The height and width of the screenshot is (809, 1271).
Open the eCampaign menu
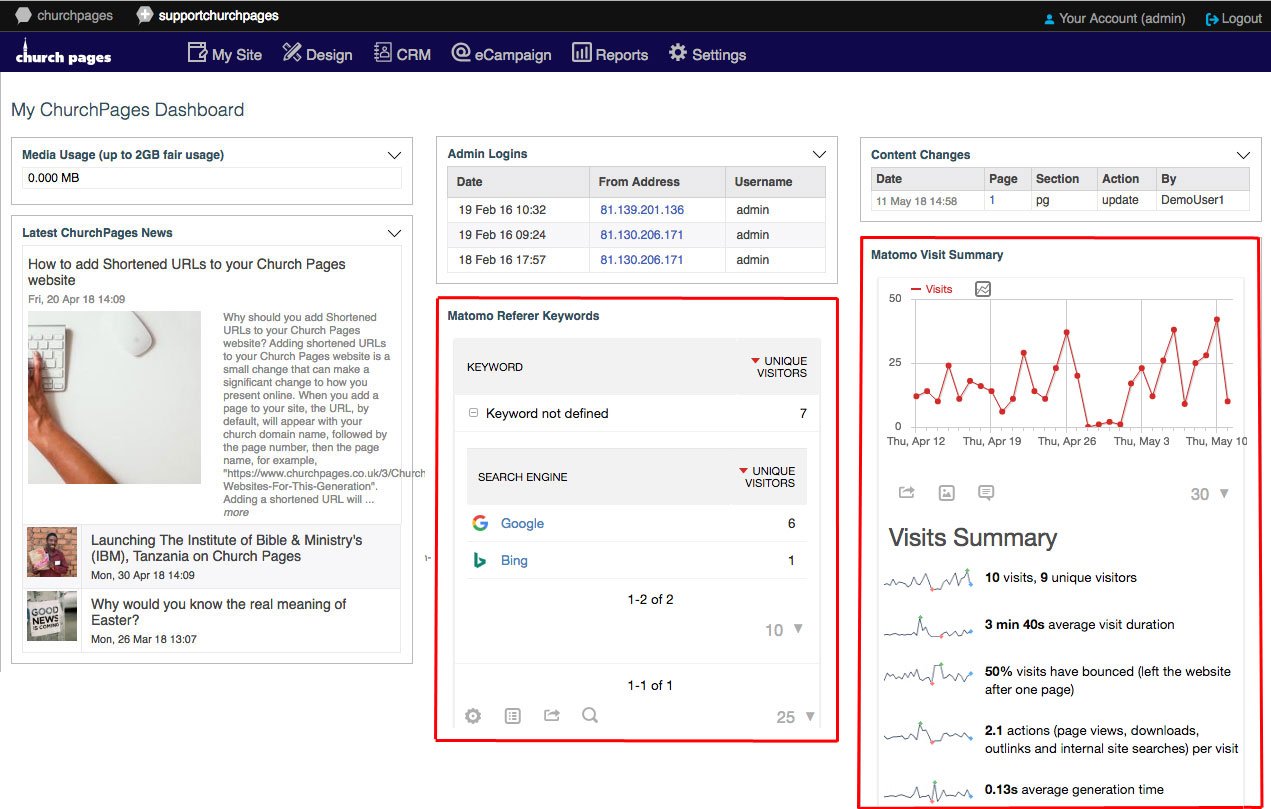tap(501, 54)
